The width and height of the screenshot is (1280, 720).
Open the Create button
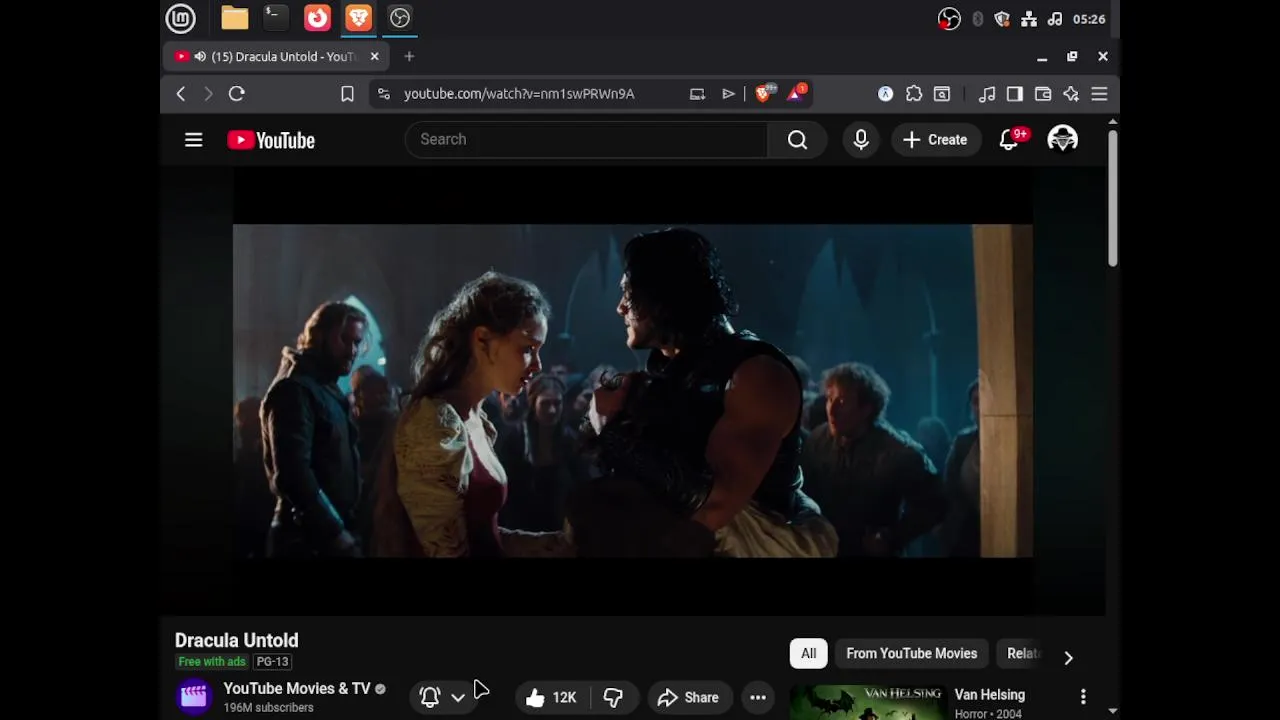click(x=935, y=140)
